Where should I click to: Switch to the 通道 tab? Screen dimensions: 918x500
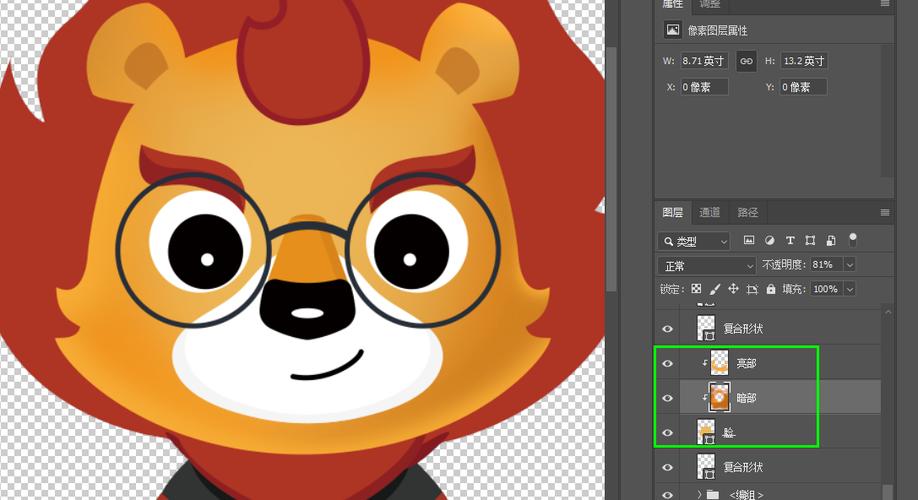[710, 213]
